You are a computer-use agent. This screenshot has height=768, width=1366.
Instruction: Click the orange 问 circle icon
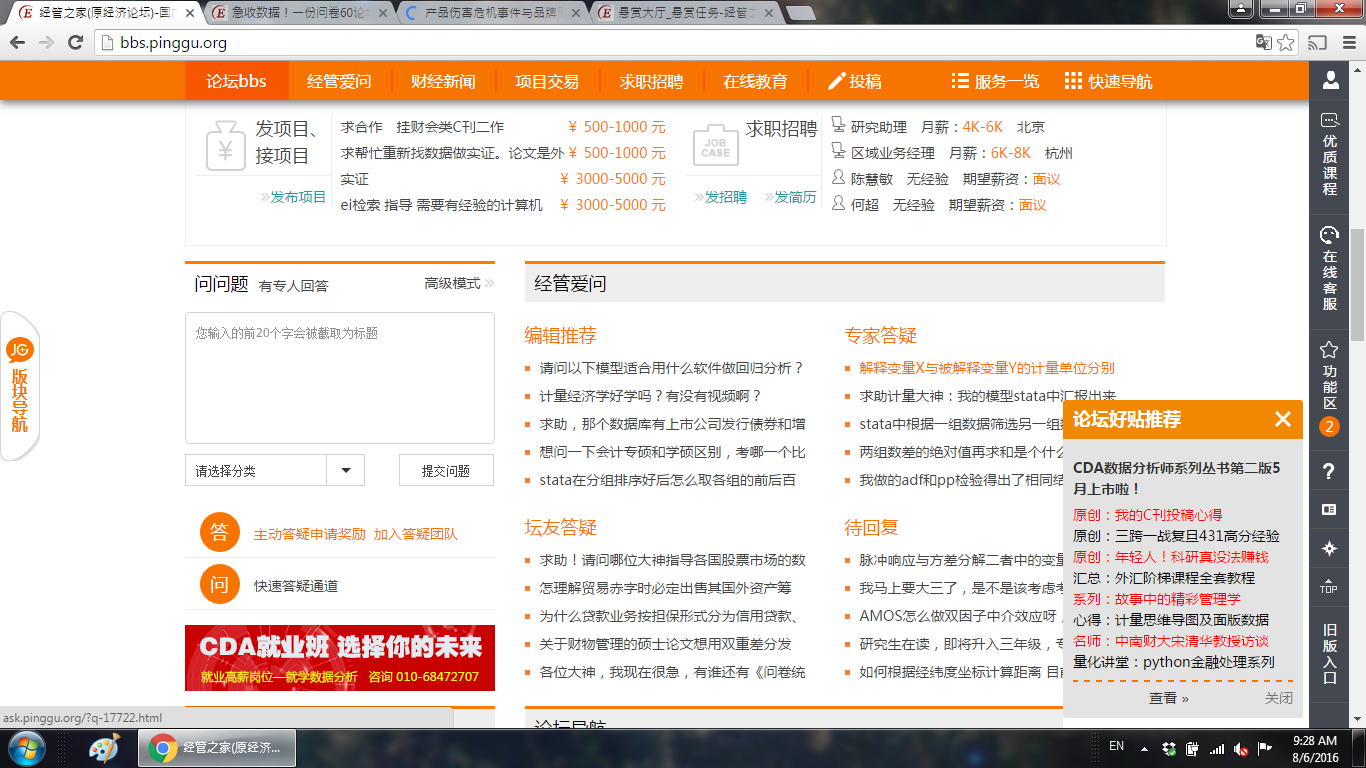tap(220, 584)
